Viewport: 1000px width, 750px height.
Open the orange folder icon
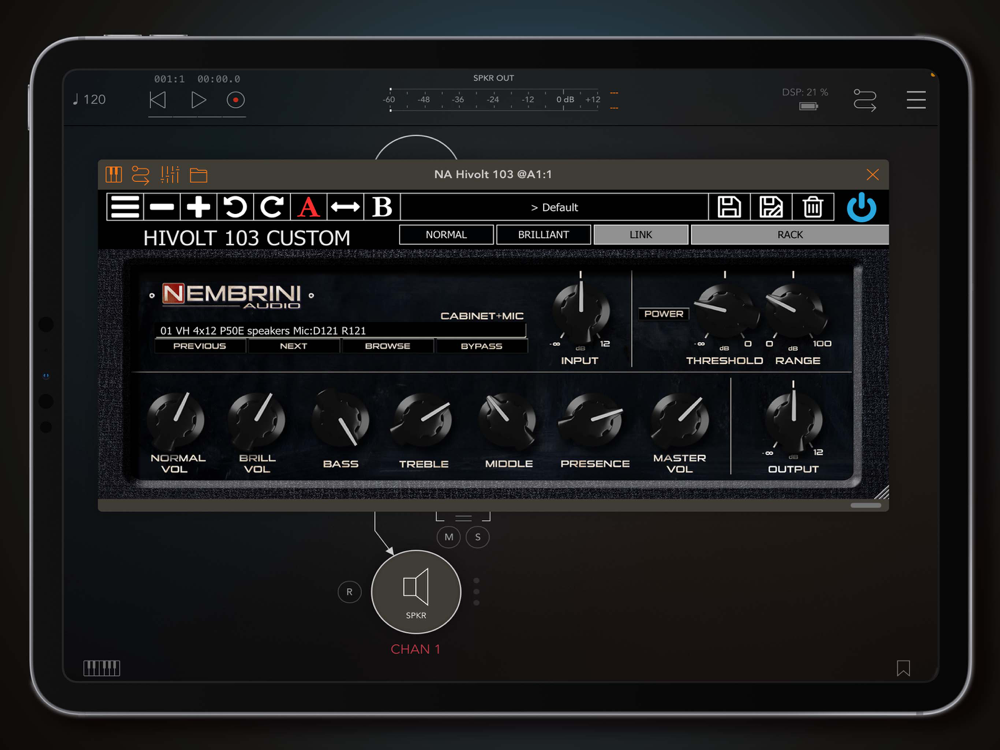(198, 175)
